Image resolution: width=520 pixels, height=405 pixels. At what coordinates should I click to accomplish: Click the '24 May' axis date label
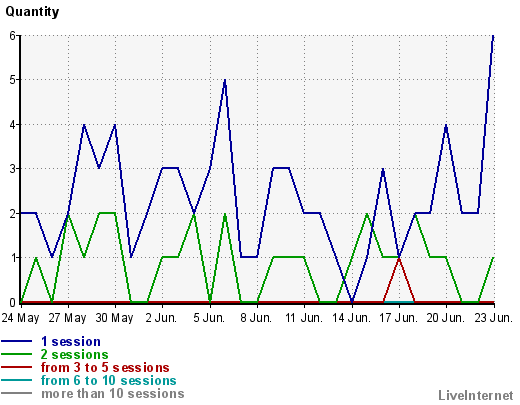20,318
